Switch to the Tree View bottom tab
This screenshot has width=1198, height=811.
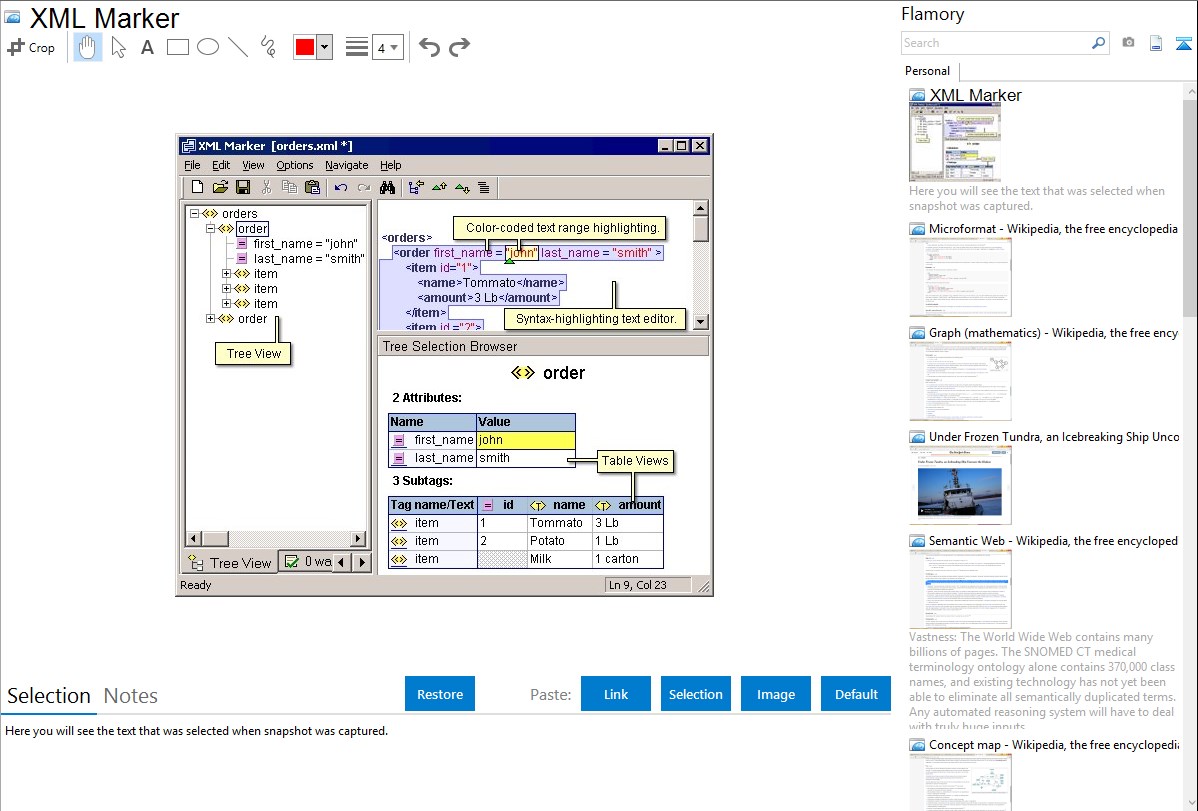231,563
